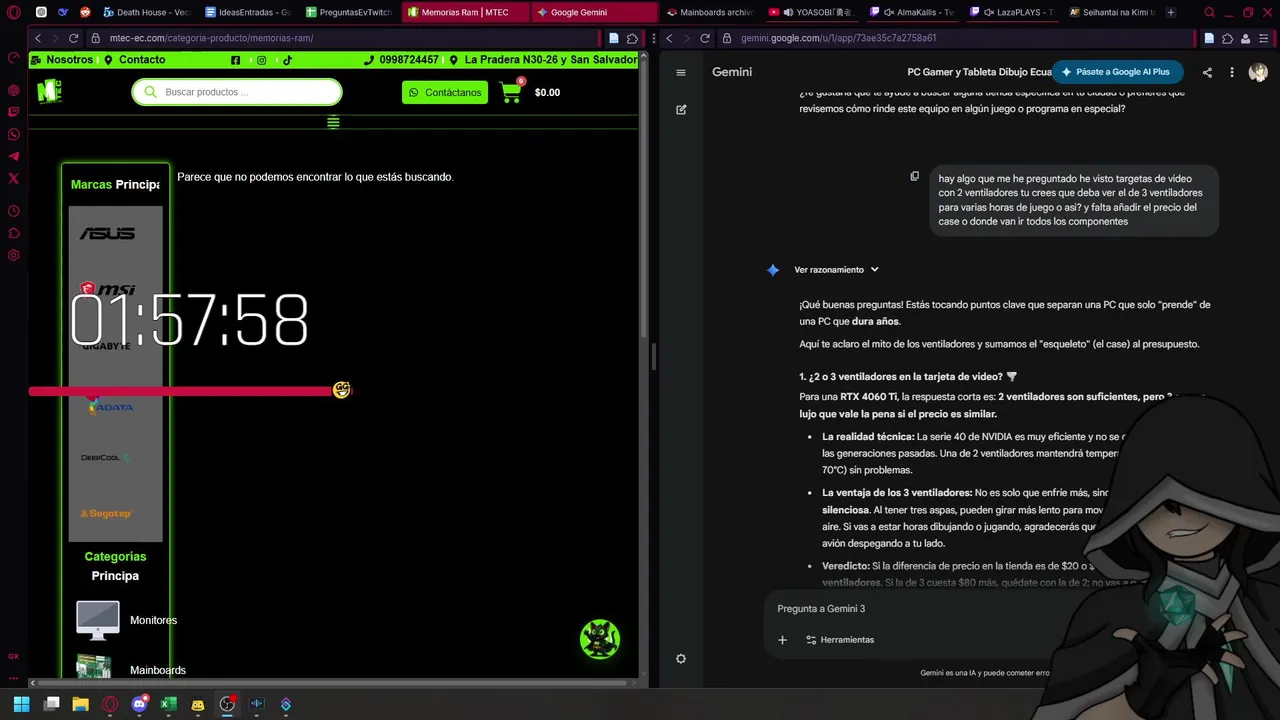
Task: Click Pásate a Google AI Plus
Action: pyautogui.click(x=1117, y=72)
